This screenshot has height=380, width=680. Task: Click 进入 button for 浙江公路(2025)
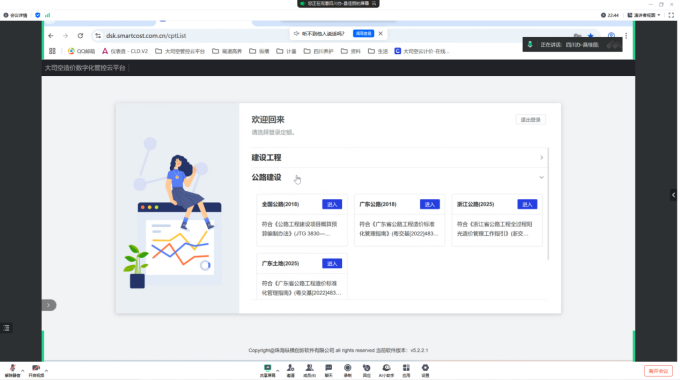[527, 204]
